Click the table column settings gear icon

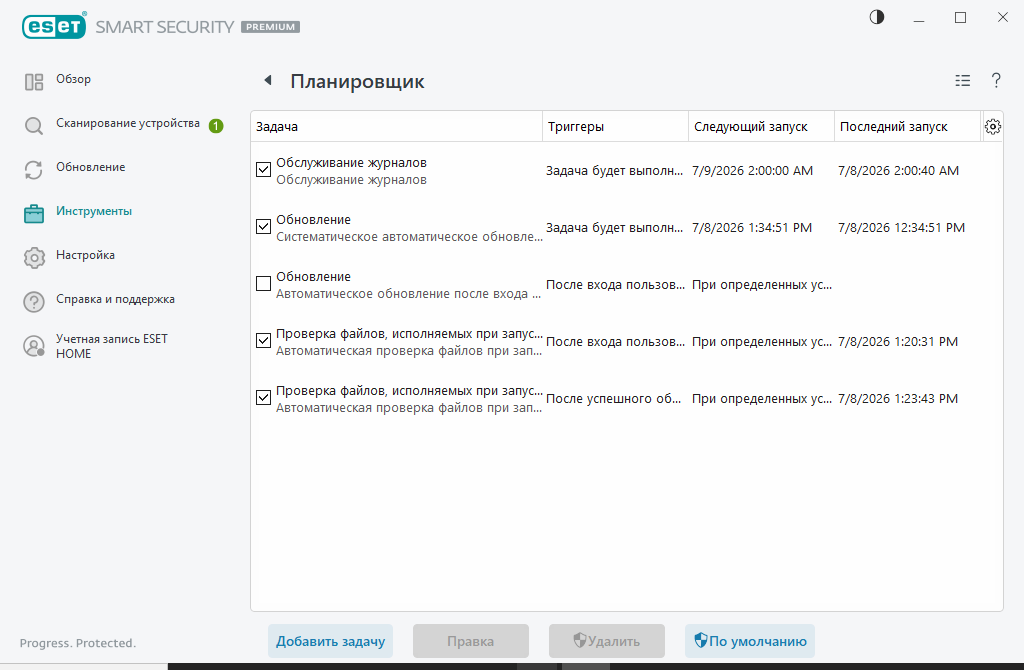coord(993,127)
